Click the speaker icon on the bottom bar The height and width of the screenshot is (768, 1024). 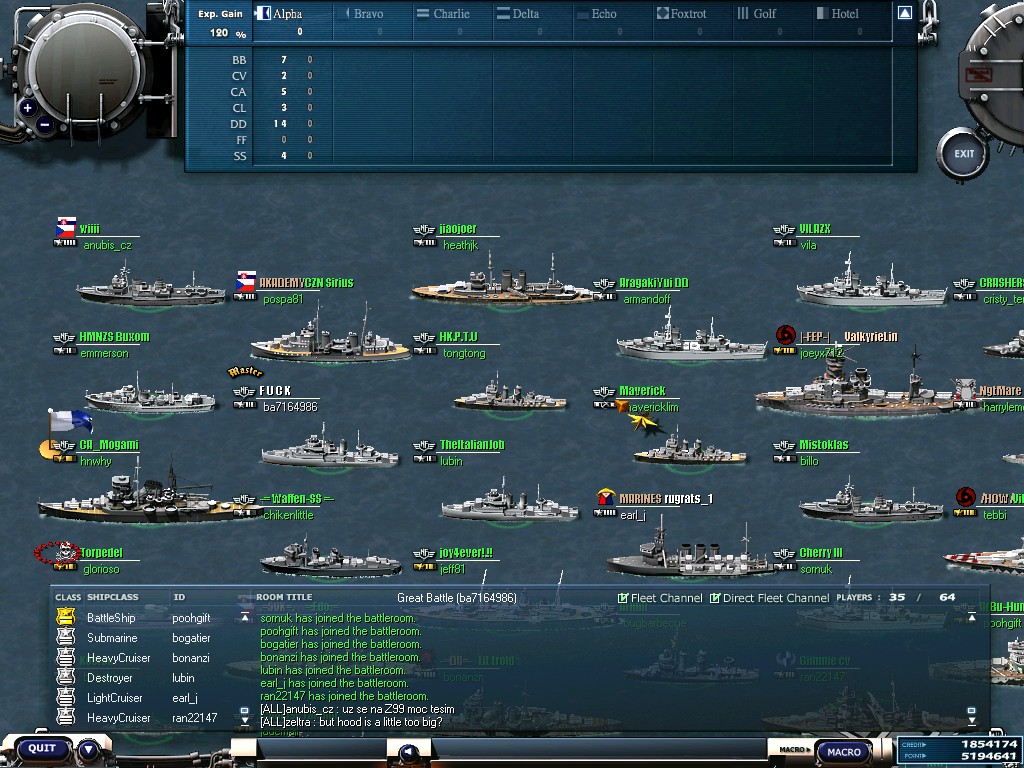(409, 753)
